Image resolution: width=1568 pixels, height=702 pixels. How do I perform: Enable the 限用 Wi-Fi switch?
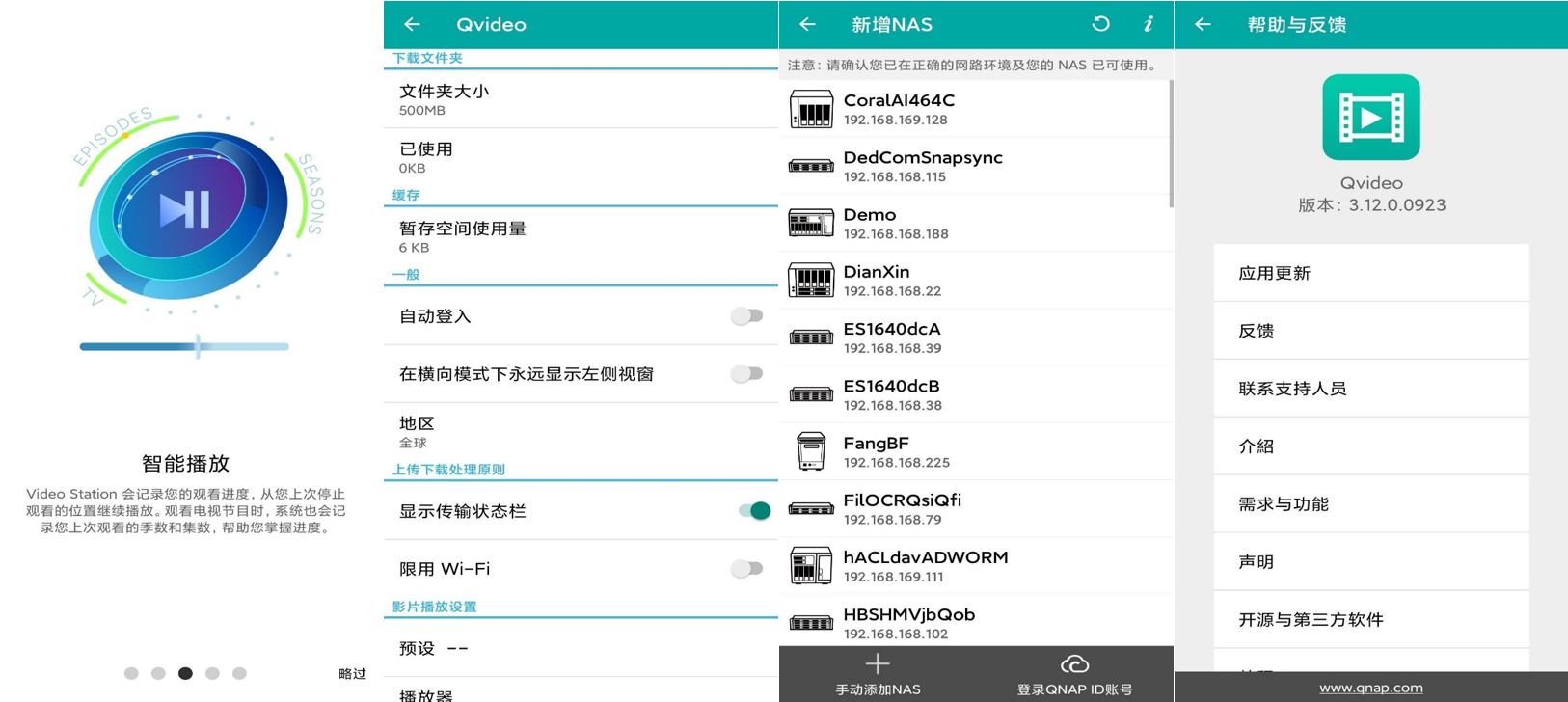point(746,568)
